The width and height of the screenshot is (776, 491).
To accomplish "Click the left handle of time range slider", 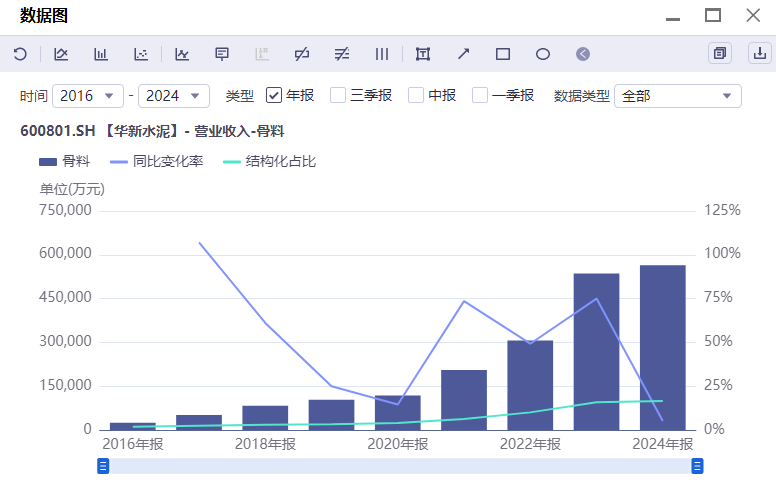I will click(103, 466).
